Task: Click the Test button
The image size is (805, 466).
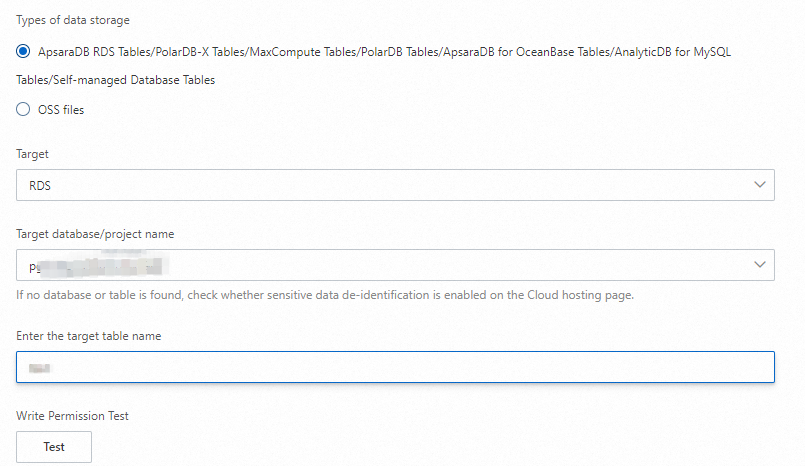Action: pos(54,447)
